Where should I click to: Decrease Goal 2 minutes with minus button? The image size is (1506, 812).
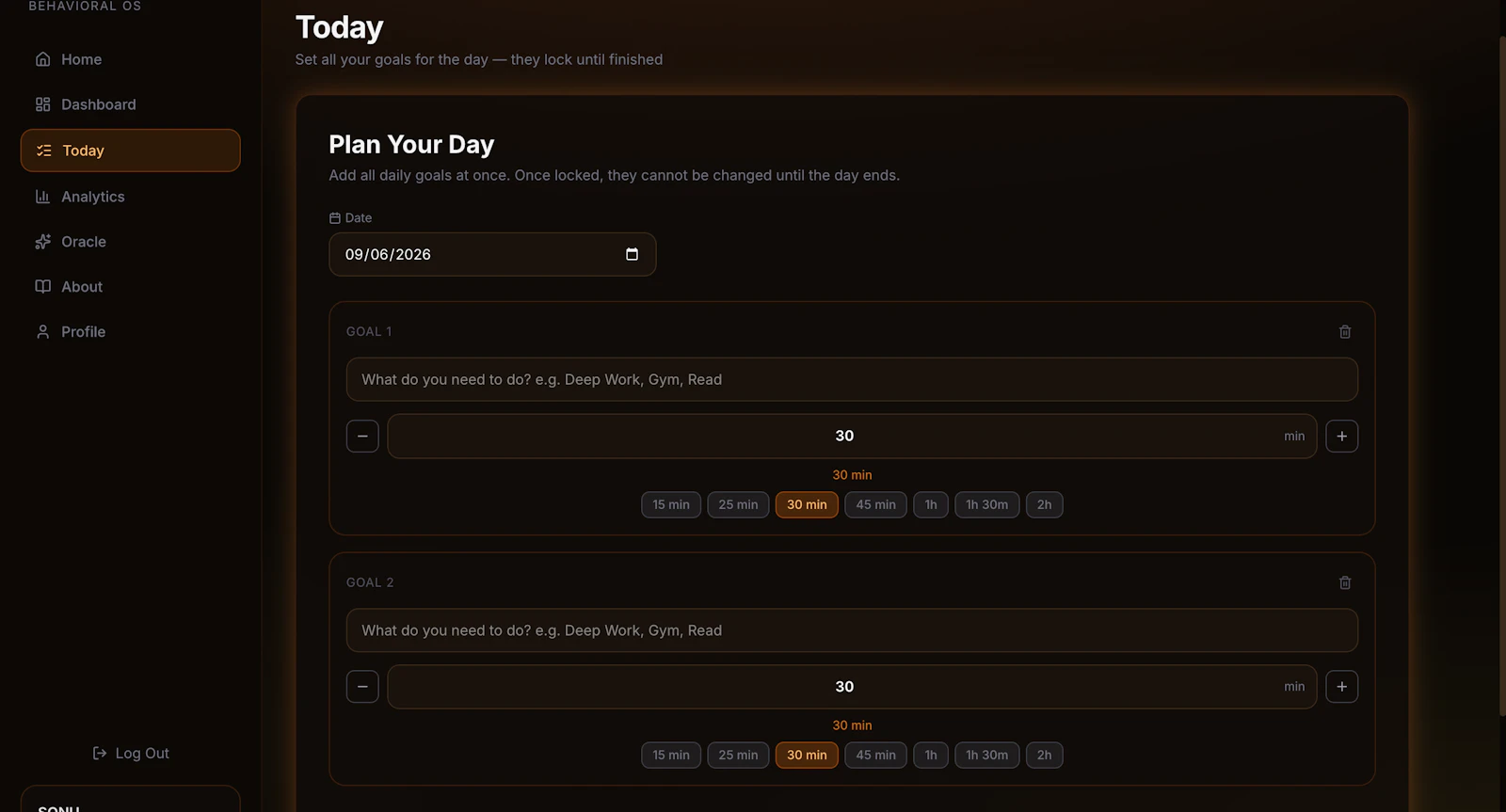[x=362, y=687]
